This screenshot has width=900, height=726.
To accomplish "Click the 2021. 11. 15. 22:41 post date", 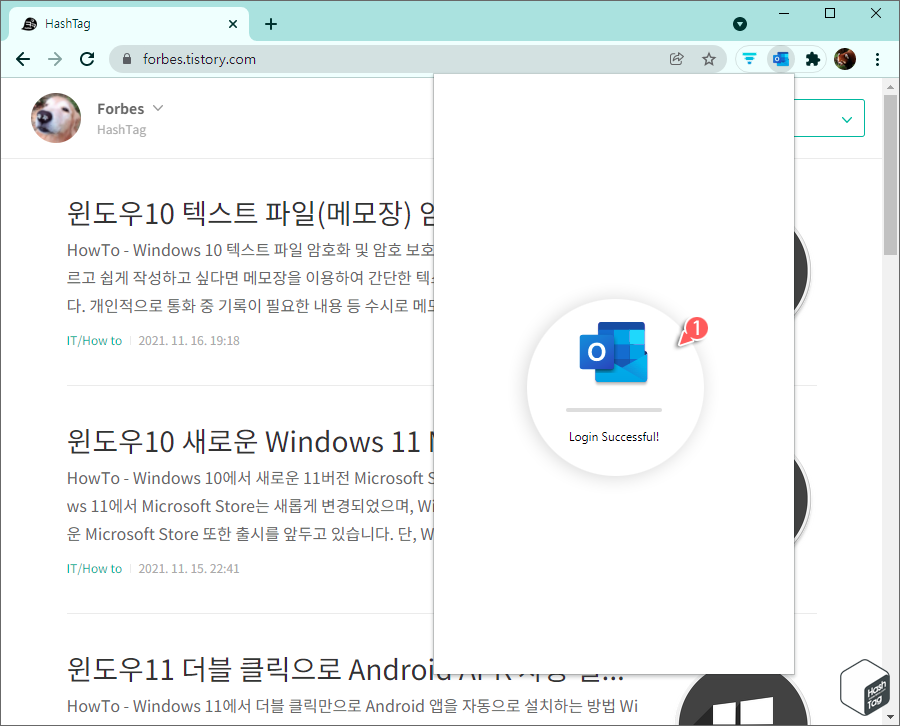I will click(x=189, y=568).
